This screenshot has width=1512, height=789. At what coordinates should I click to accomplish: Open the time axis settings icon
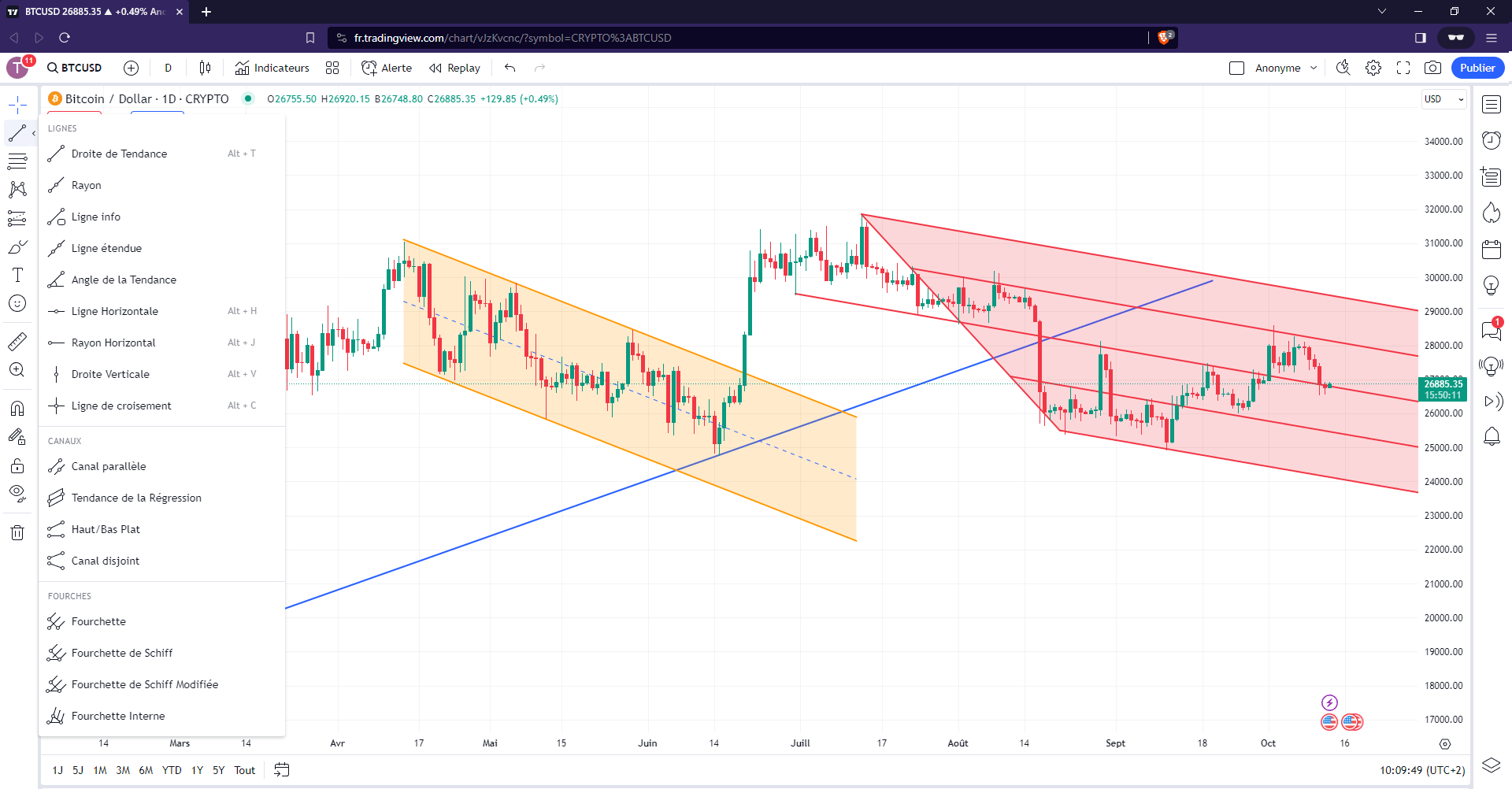pos(1445,743)
